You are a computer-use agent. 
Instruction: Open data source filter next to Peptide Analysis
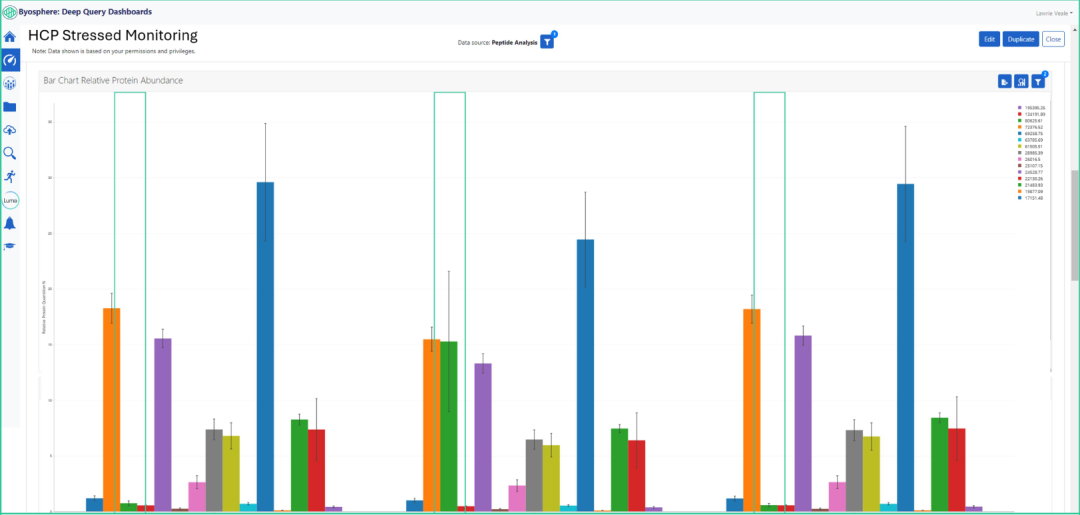[547, 42]
